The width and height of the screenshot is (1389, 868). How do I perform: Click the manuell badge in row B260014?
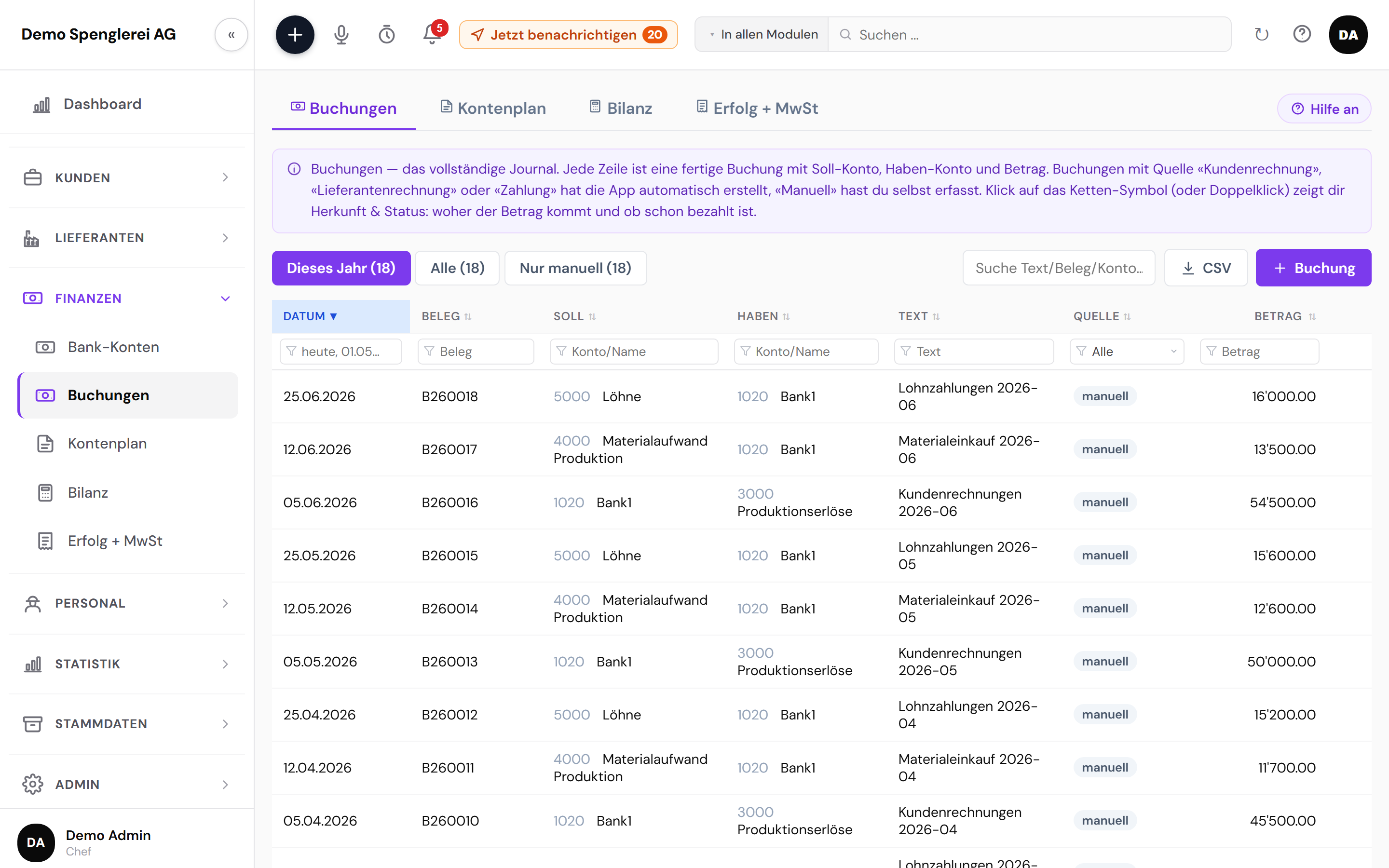click(1105, 608)
